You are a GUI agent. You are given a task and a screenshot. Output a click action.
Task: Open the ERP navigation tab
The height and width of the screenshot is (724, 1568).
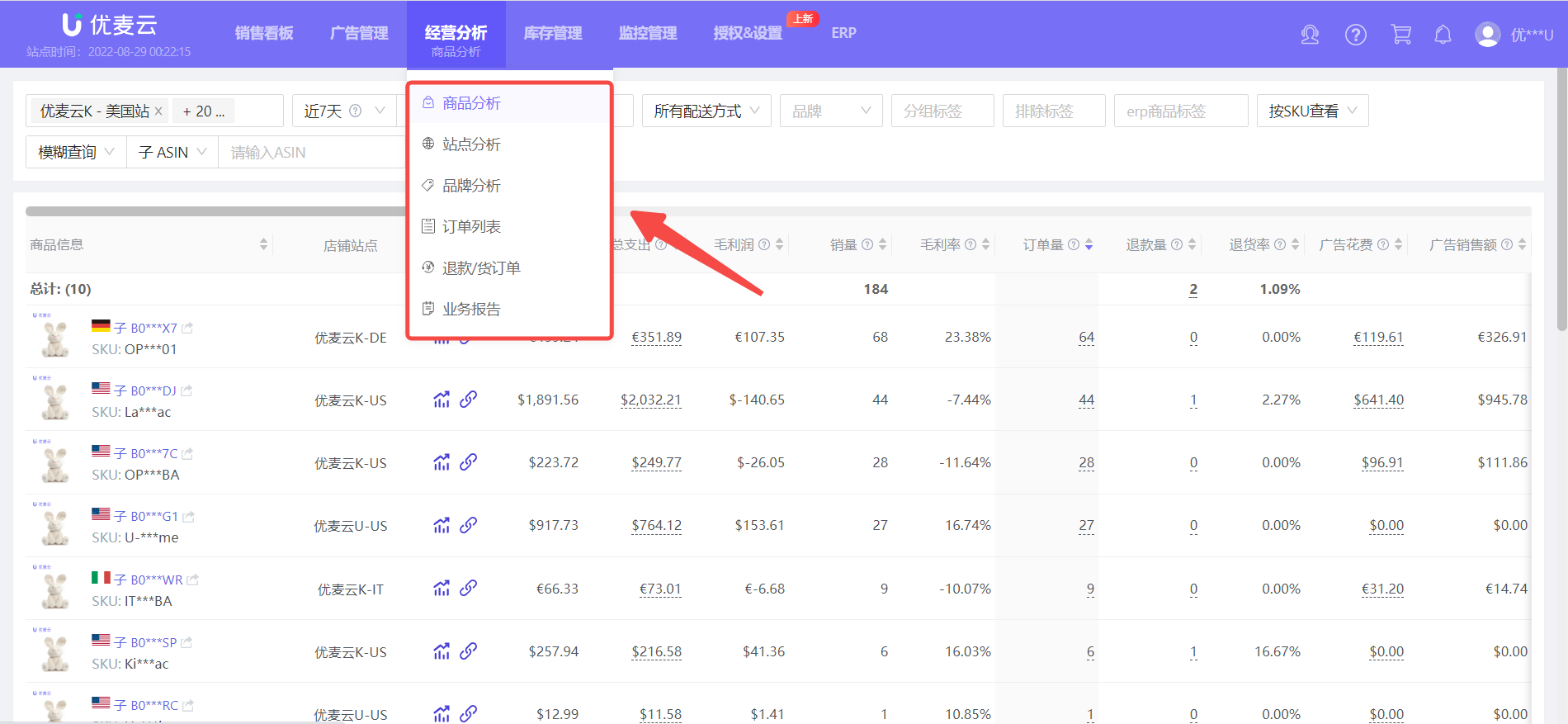pyautogui.click(x=843, y=33)
